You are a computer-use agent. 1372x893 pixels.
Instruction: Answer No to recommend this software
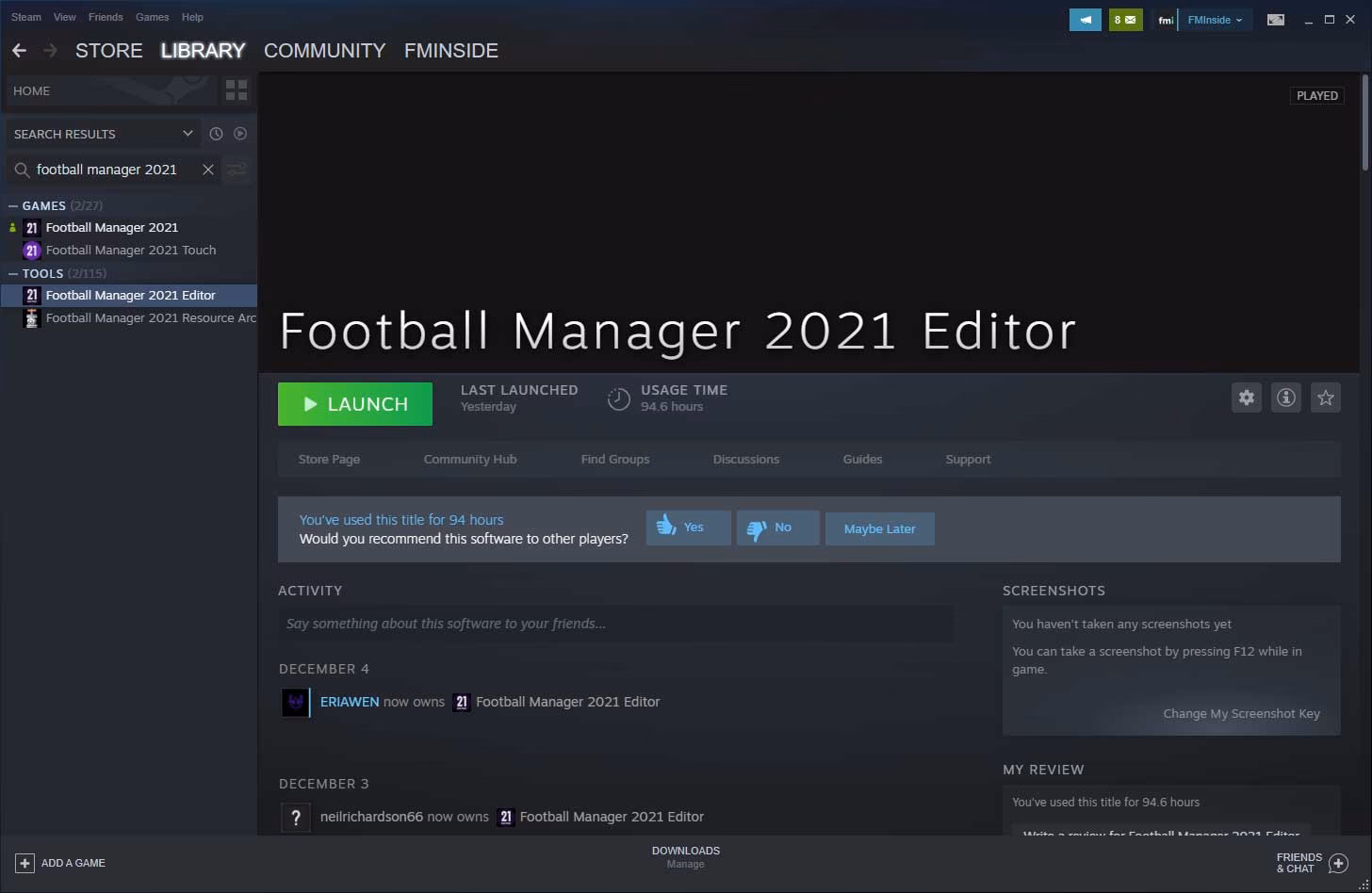coord(776,528)
